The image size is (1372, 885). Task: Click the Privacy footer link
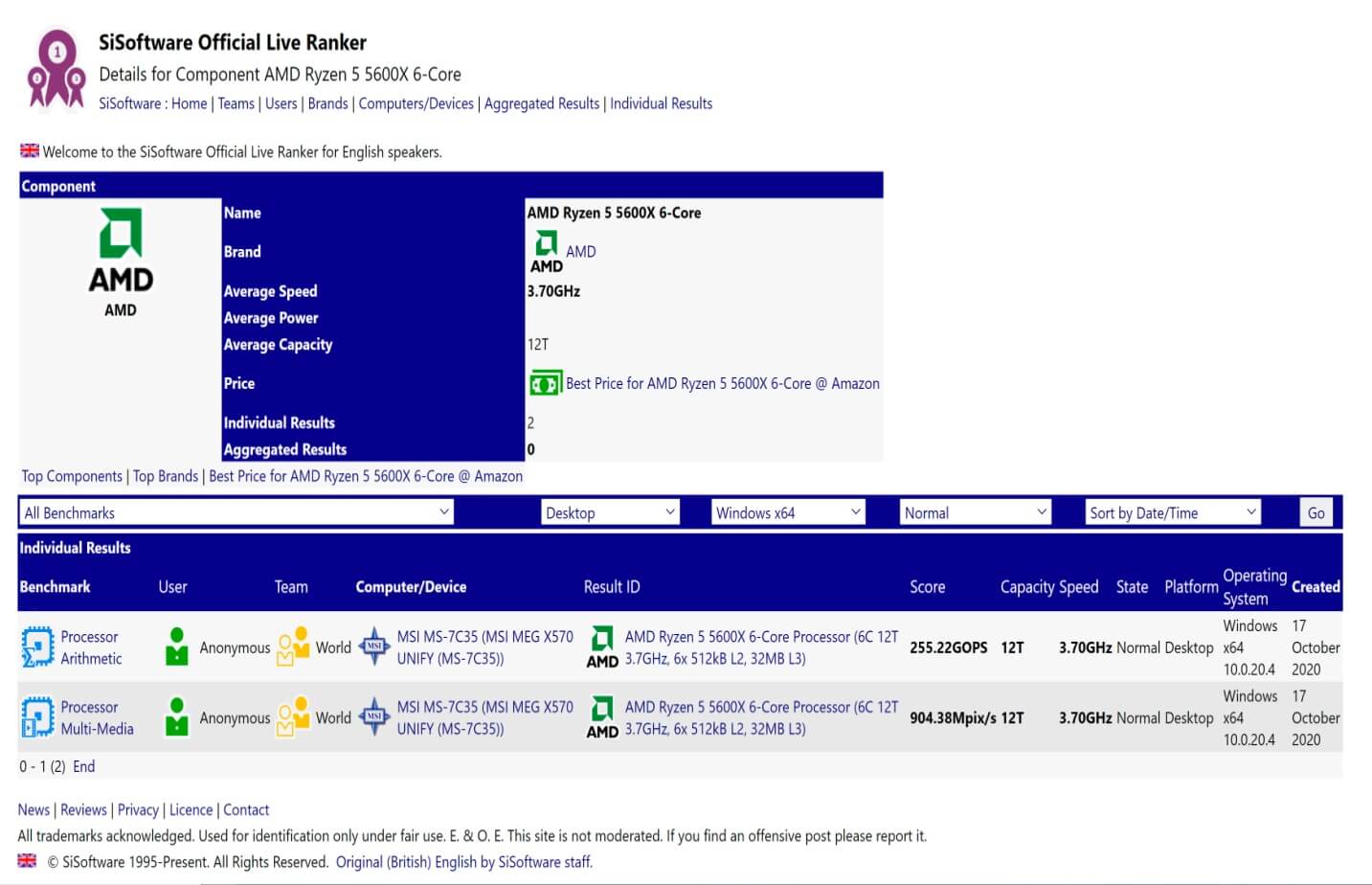(138, 809)
